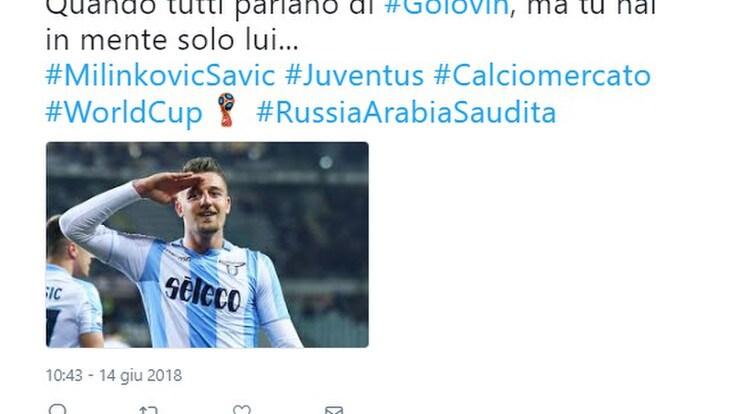
Task: Click the player's saluting hand in photo
Action: pos(164,186)
